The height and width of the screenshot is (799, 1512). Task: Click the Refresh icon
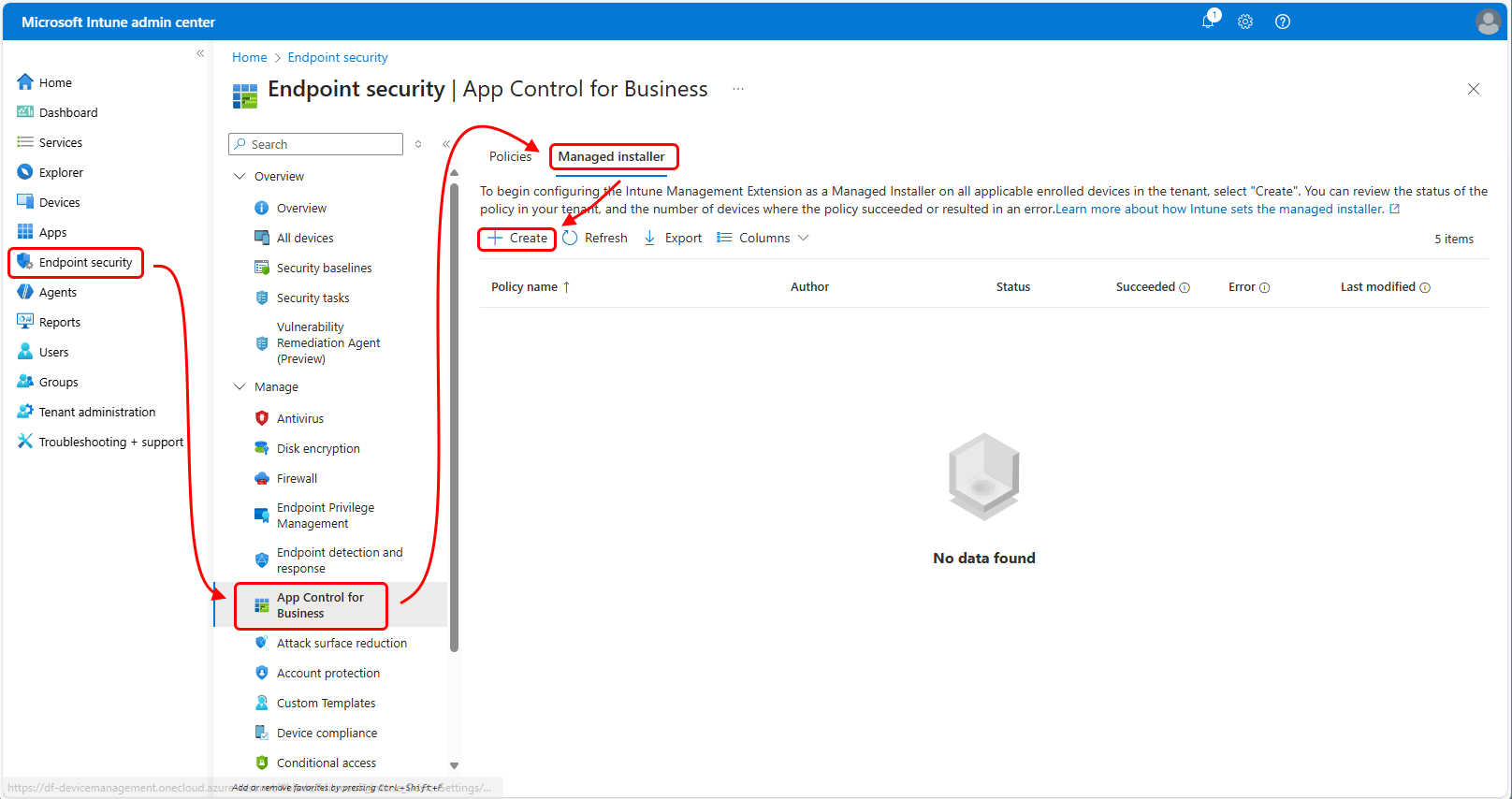pos(570,239)
